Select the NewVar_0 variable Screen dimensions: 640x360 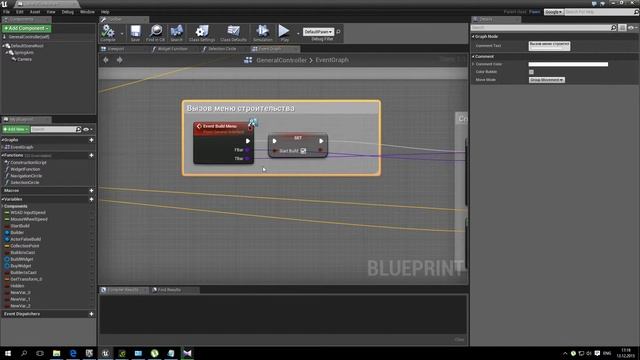[20, 293]
